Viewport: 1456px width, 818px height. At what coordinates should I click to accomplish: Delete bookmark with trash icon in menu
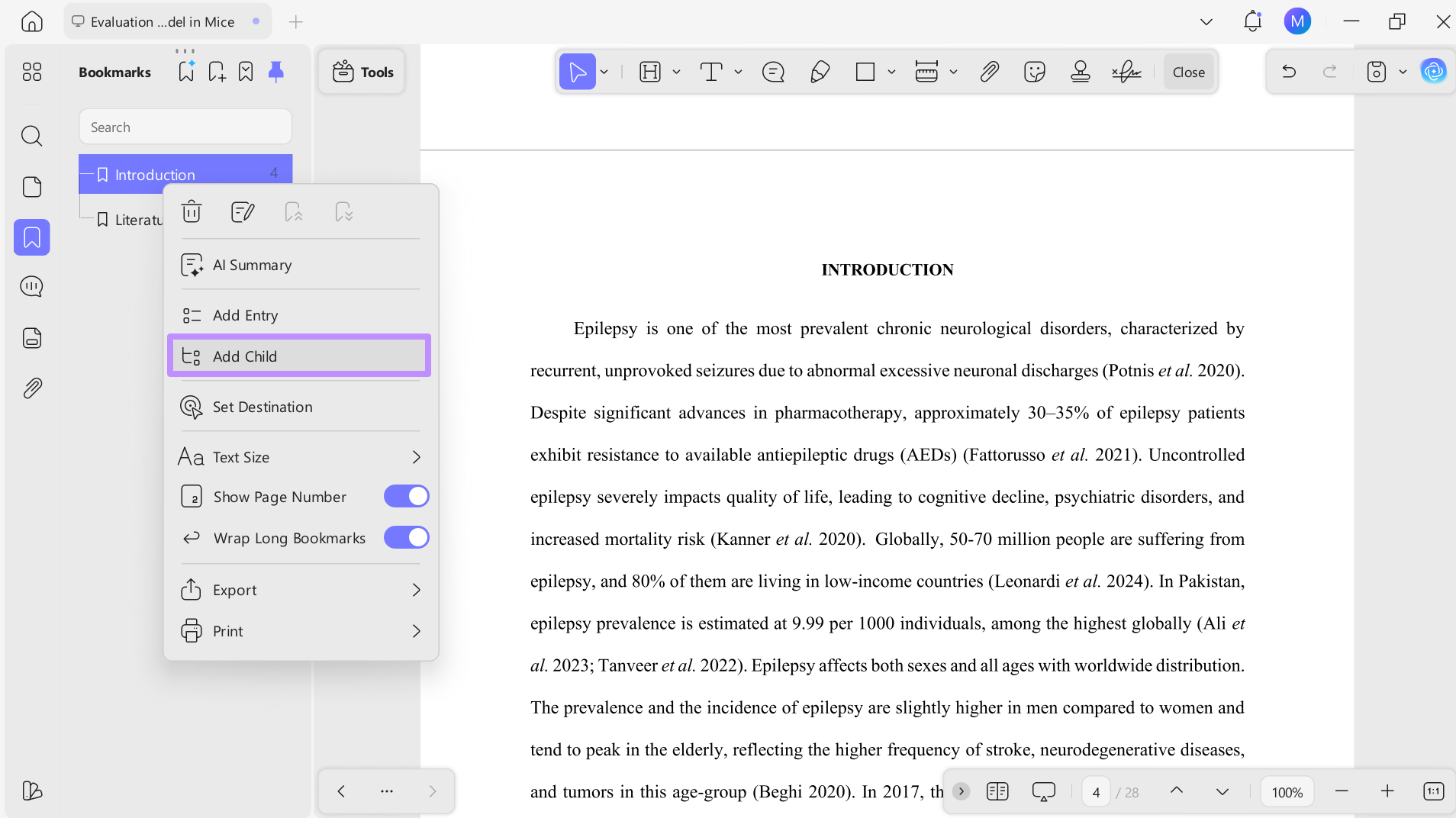coord(192,211)
